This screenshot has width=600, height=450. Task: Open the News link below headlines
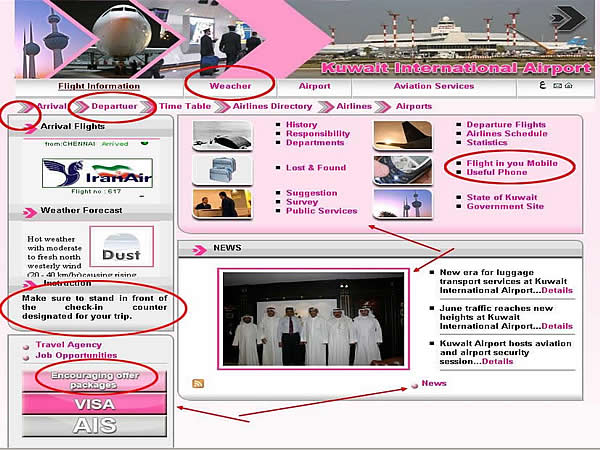(434, 383)
